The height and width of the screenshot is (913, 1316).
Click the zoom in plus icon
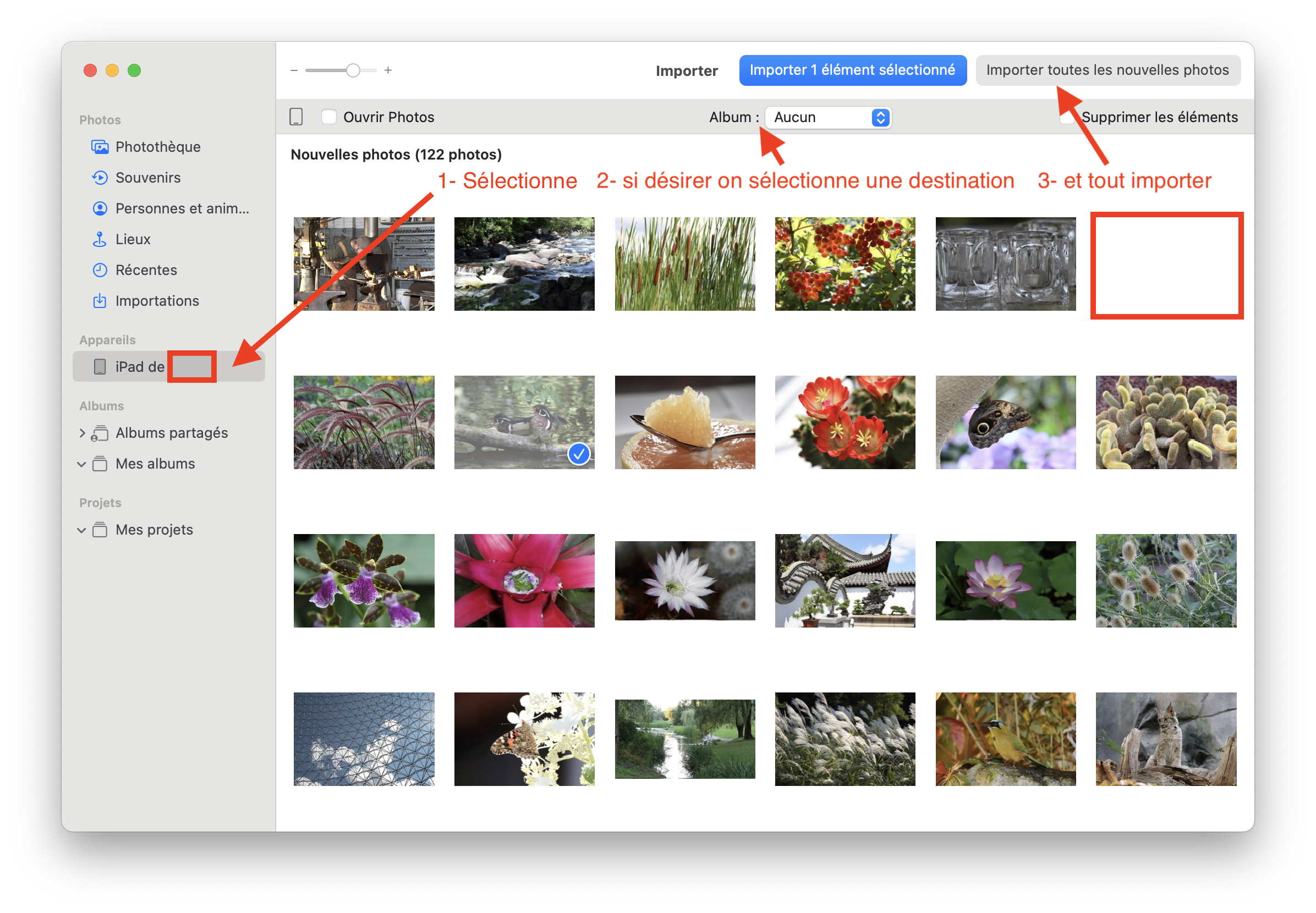click(388, 70)
